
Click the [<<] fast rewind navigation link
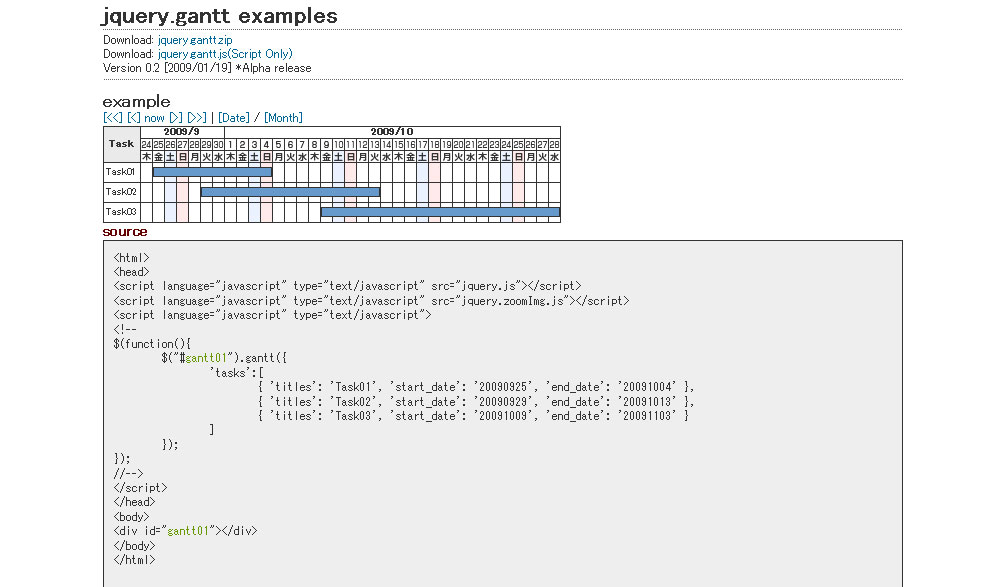point(112,118)
